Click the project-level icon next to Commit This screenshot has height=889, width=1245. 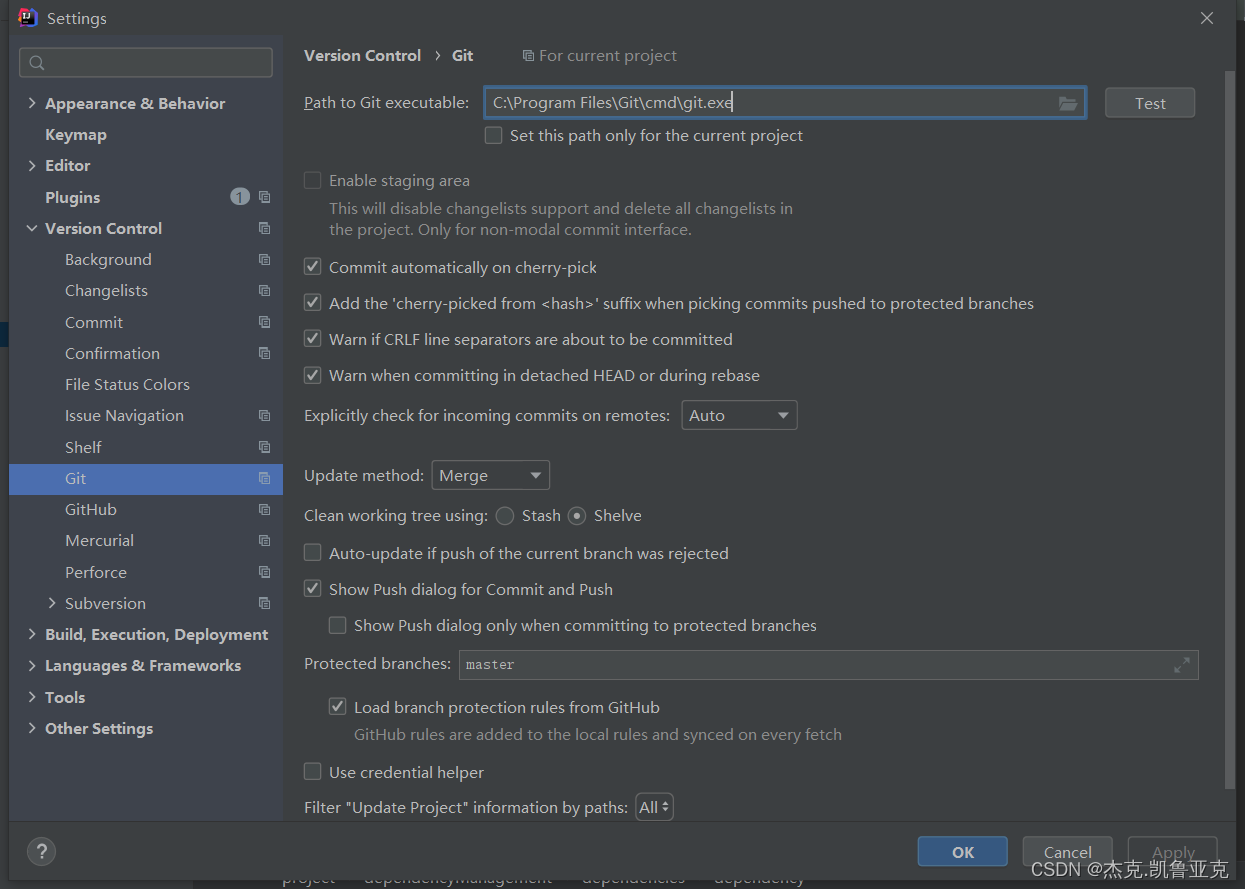[x=264, y=322]
